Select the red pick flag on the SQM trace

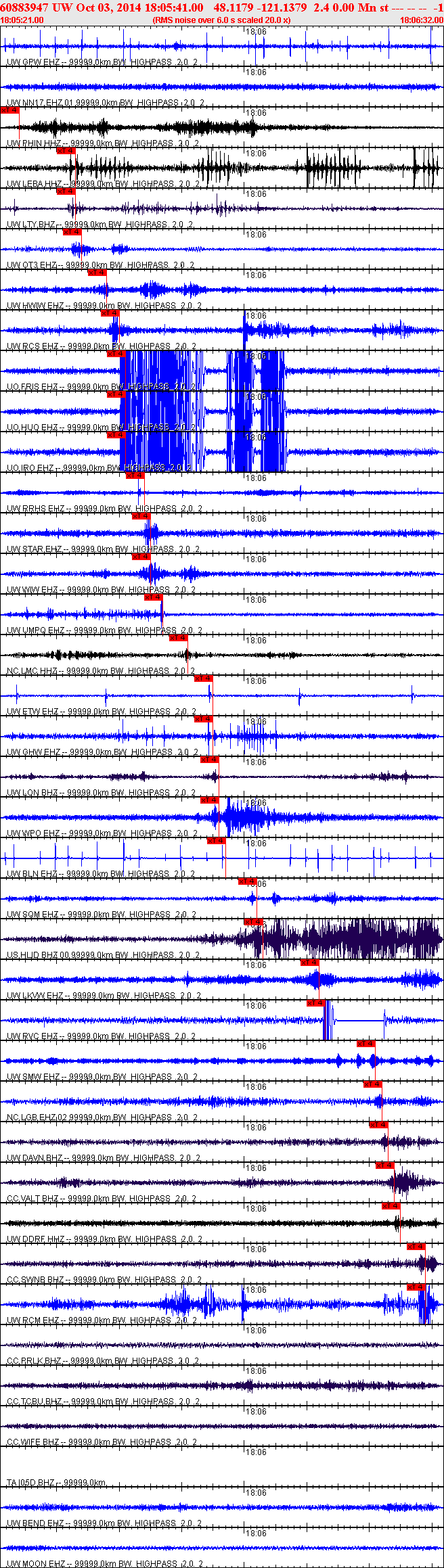click(247, 881)
